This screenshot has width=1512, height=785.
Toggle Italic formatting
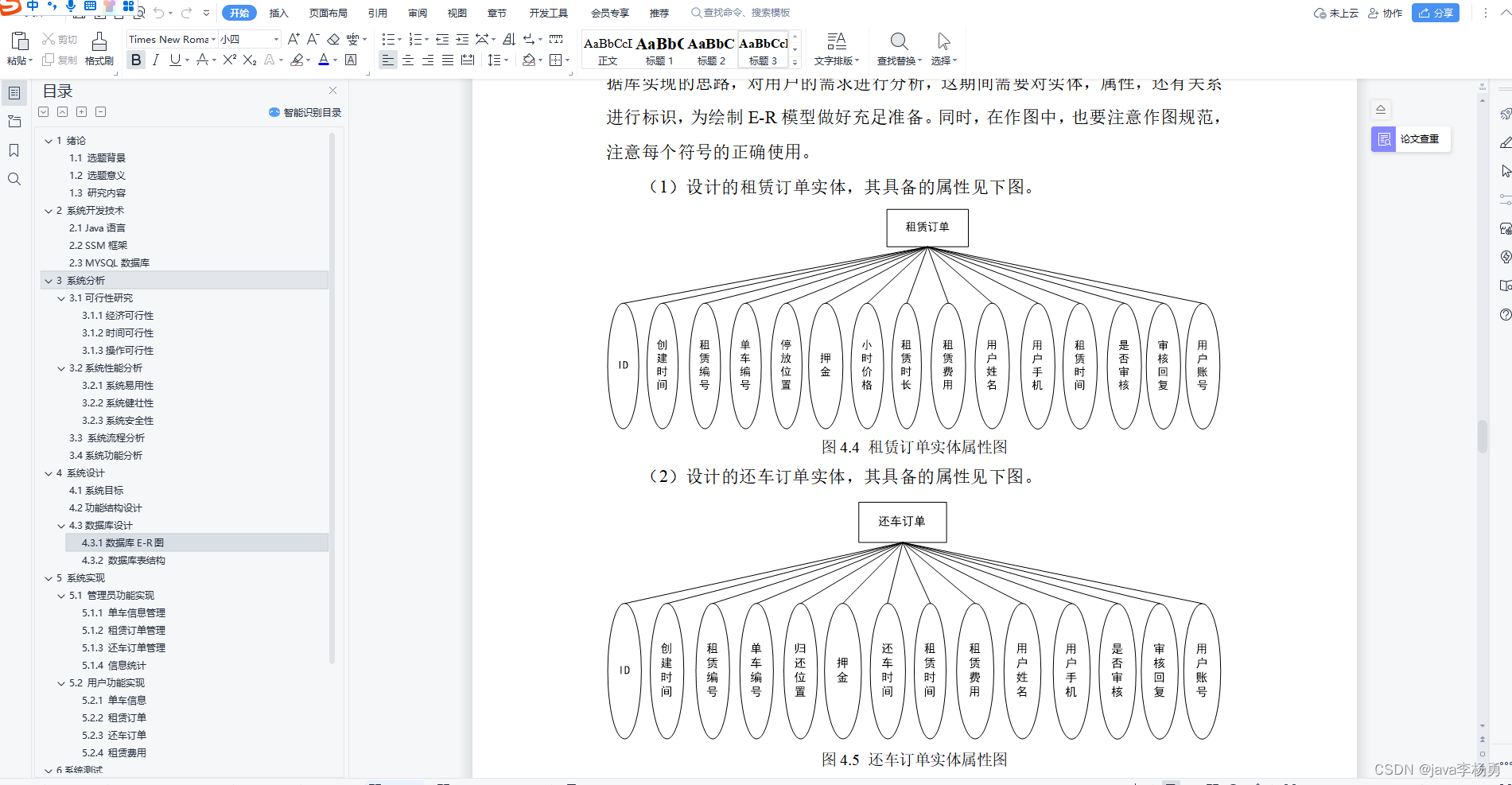pyautogui.click(x=156, y=60)
